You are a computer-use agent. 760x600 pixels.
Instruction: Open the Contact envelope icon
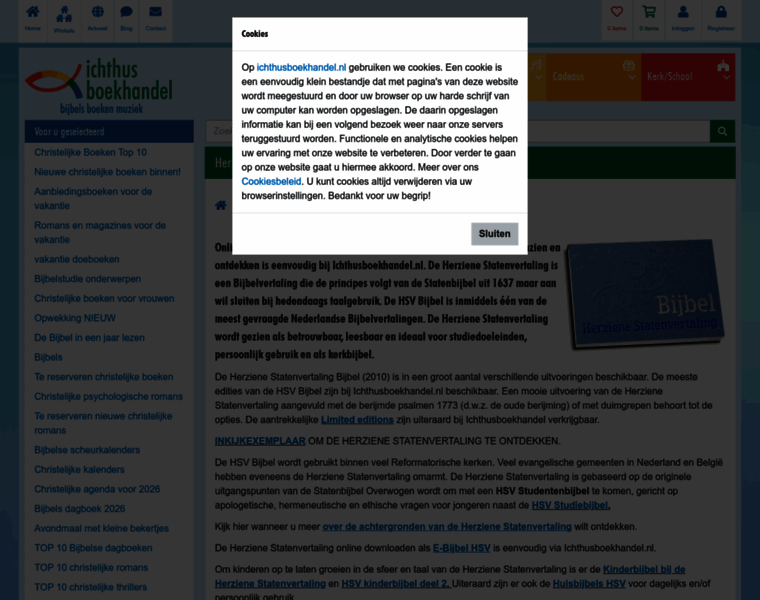[x=156, y=18]
